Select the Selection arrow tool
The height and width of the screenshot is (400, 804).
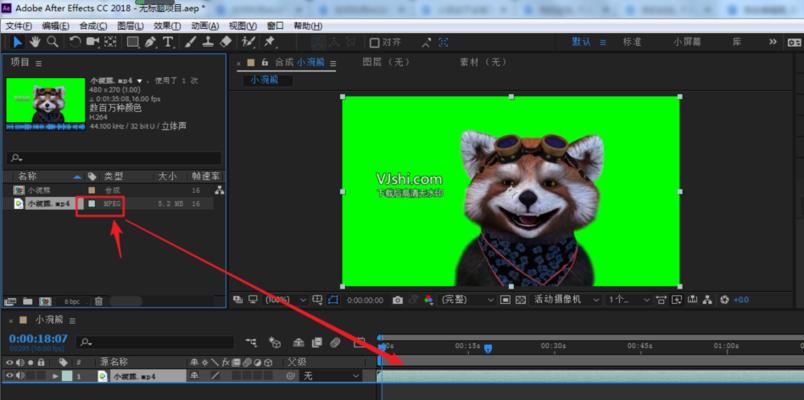17,42
